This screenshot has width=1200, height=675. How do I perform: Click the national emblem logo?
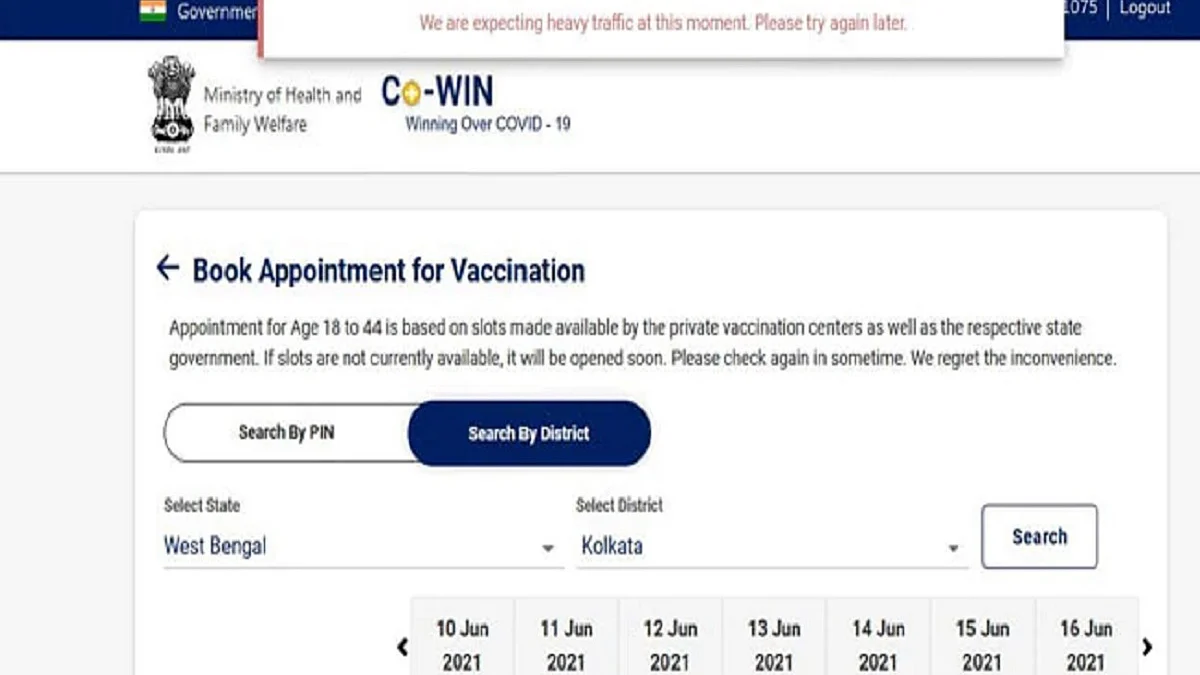(171, 103)
